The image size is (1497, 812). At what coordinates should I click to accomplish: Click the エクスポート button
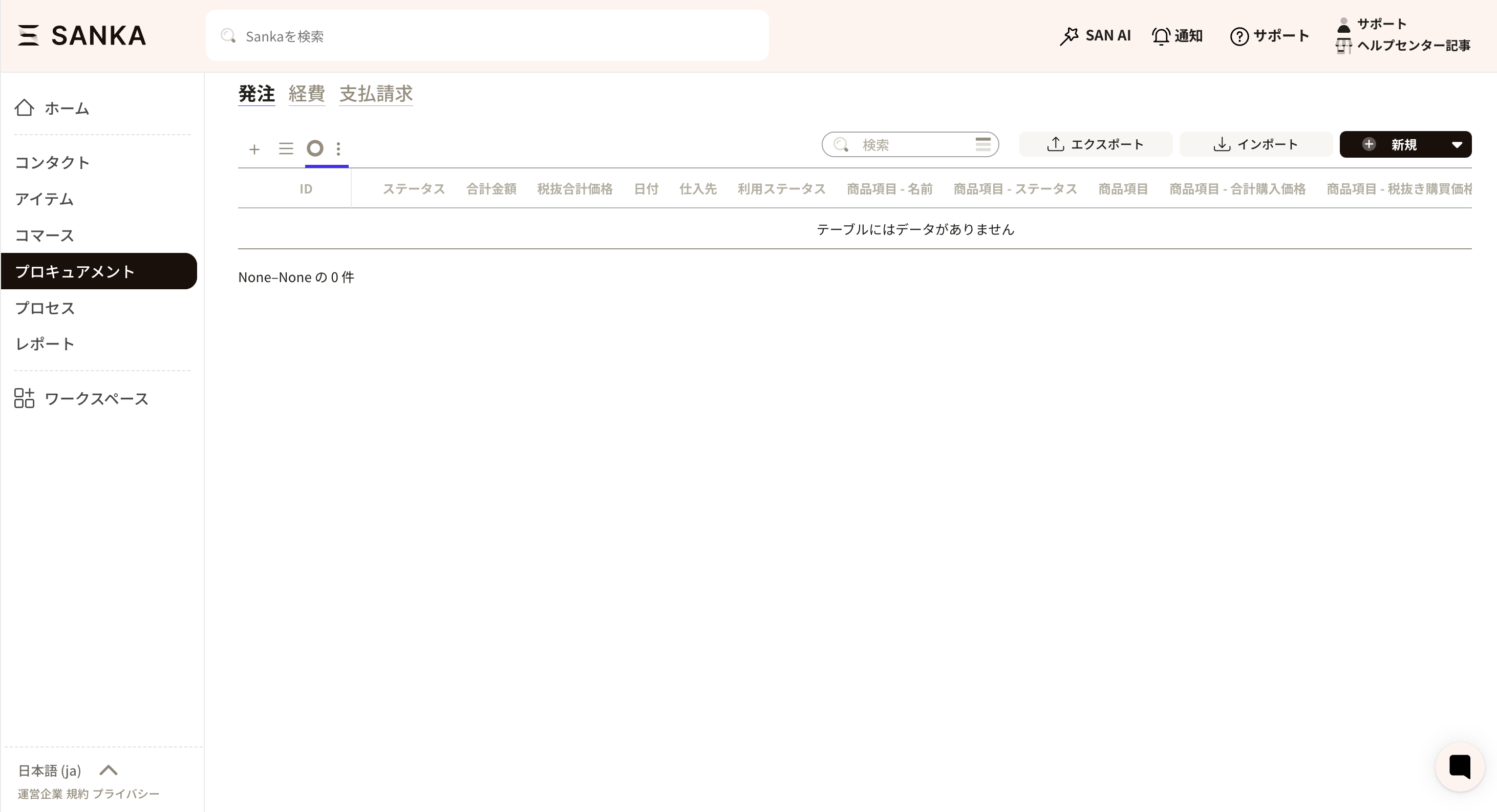tap(1095, 144)
